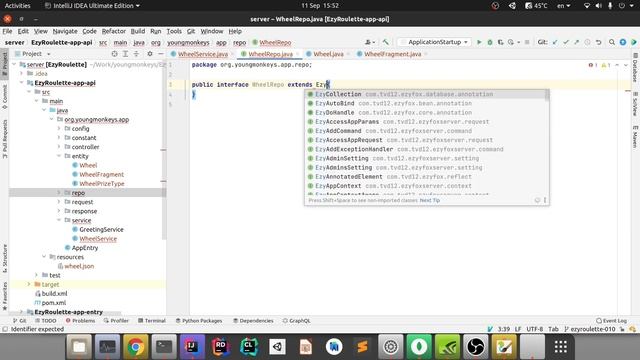Expand the target folder
This screenshot has height=360, width=640.
click(x=29, y=284)
